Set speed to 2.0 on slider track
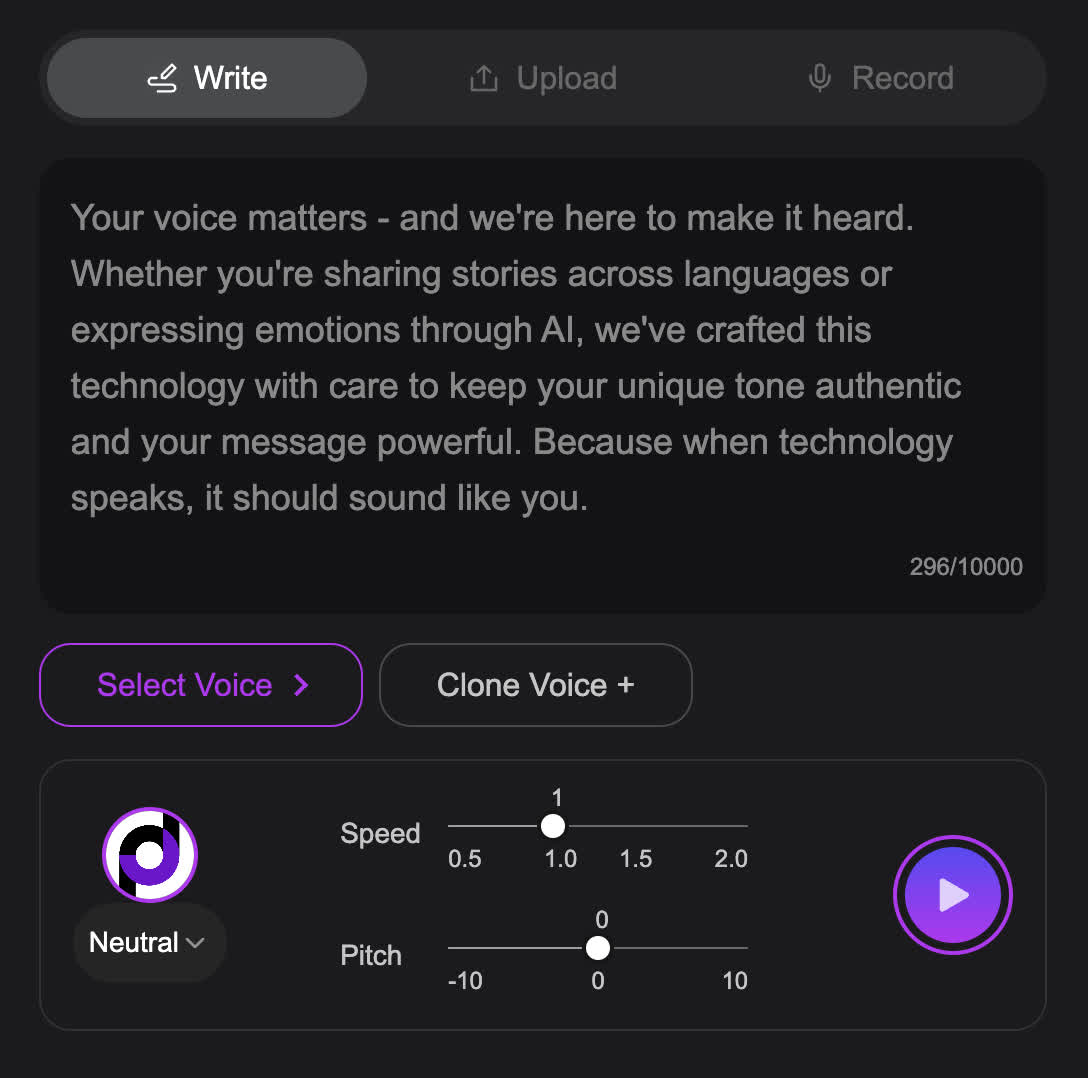Image resolution: width=1088 pixels, height=1078 pixels. pyautogui.click(x=745, y=826)
